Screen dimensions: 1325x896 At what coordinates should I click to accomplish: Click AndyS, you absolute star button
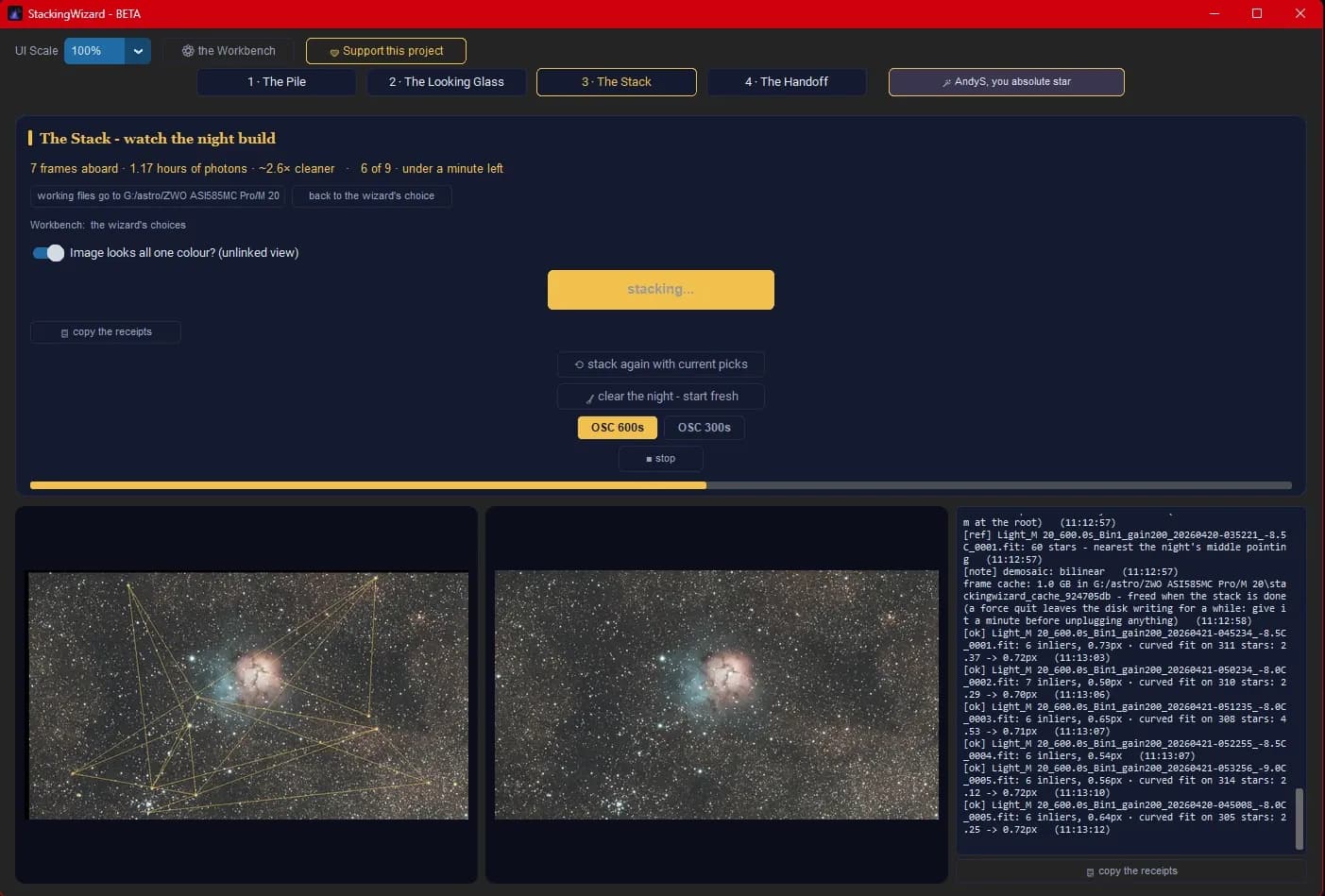1007,82
